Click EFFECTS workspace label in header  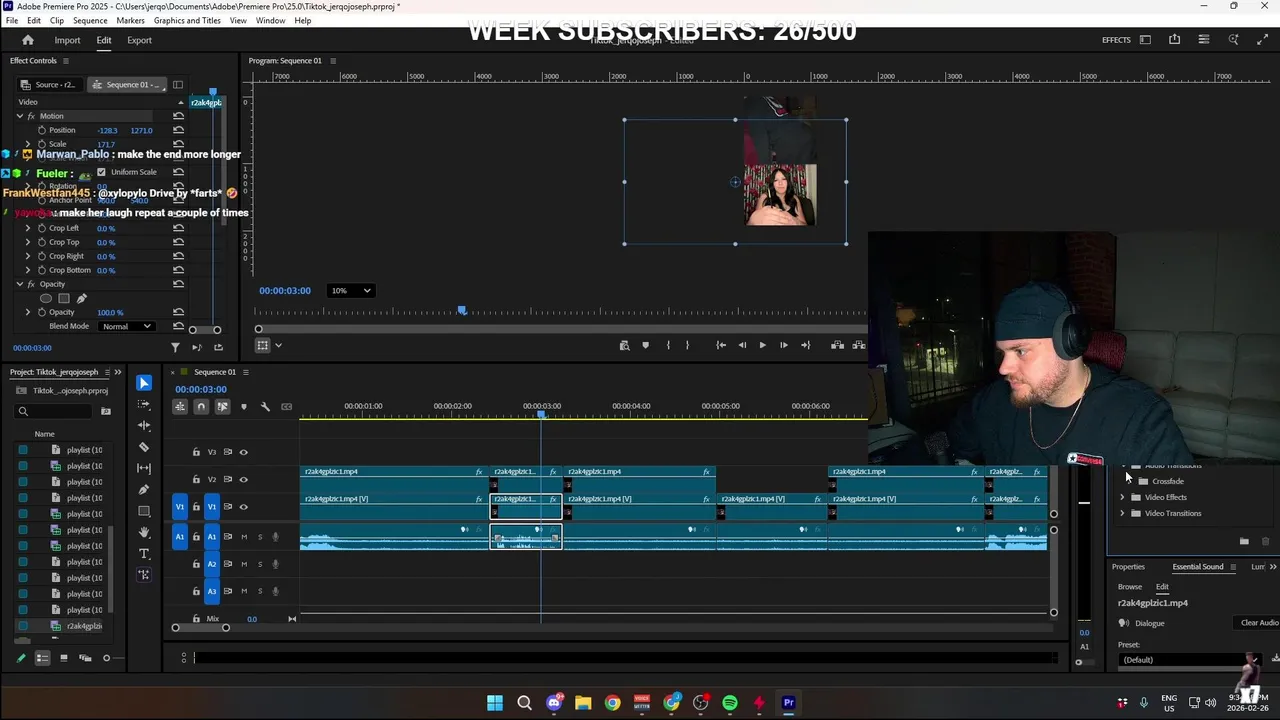tap(1116, 40)
